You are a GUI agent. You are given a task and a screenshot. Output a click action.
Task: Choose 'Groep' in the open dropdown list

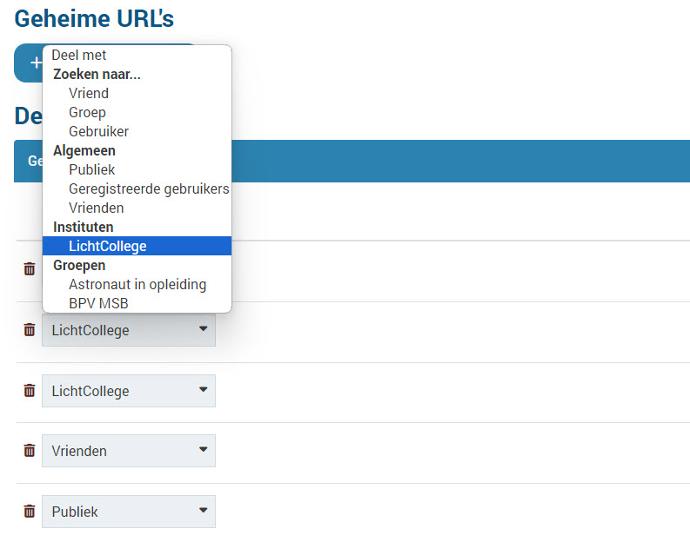coord(87,112)
